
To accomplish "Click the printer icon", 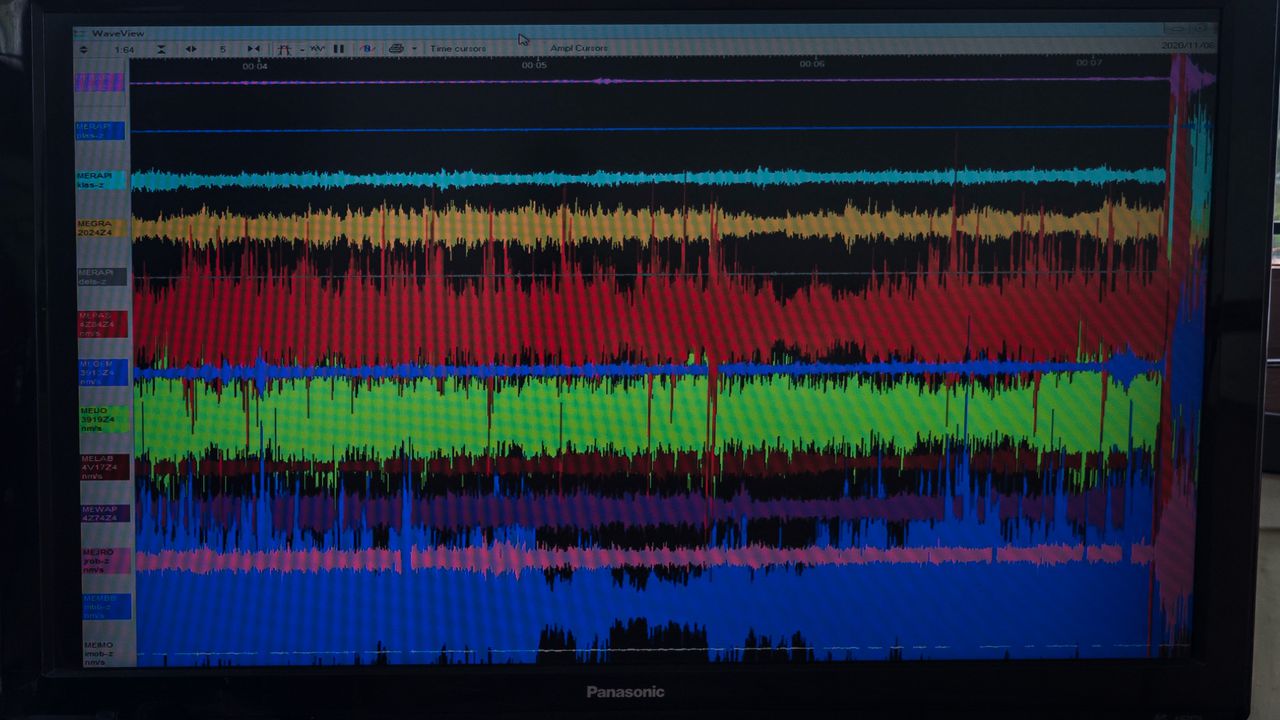I will [x=396, y=49].
